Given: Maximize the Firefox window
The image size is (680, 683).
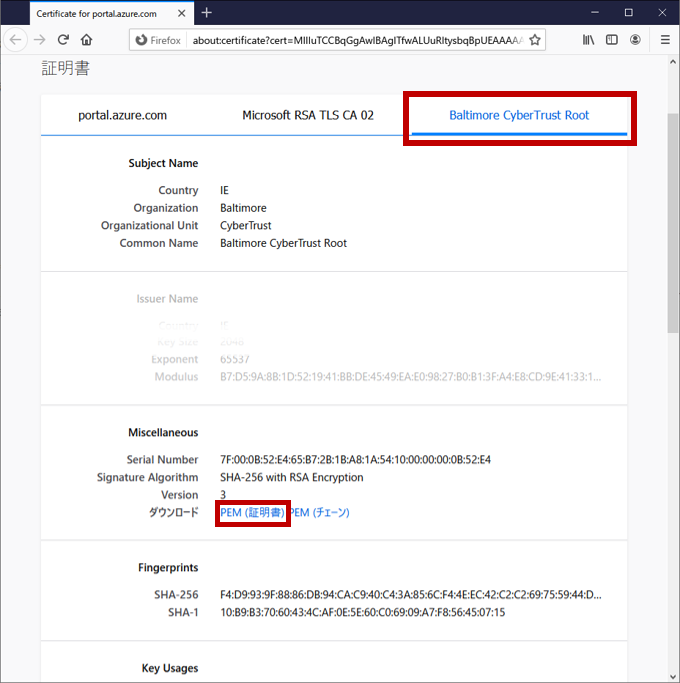Looking at the screenshot, I should tap(628, 13).
